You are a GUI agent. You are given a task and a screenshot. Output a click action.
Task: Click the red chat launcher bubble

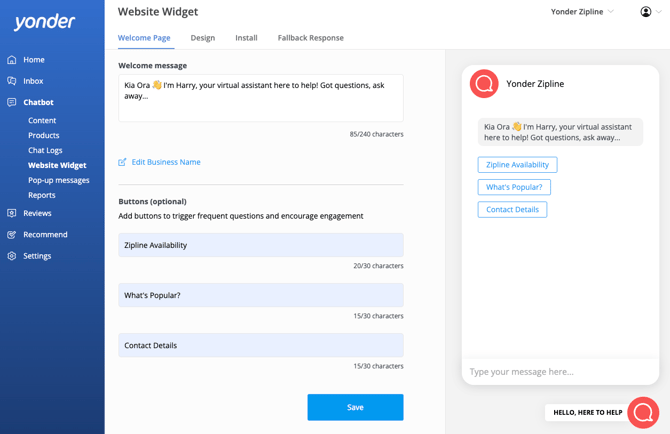coord(643,413)
